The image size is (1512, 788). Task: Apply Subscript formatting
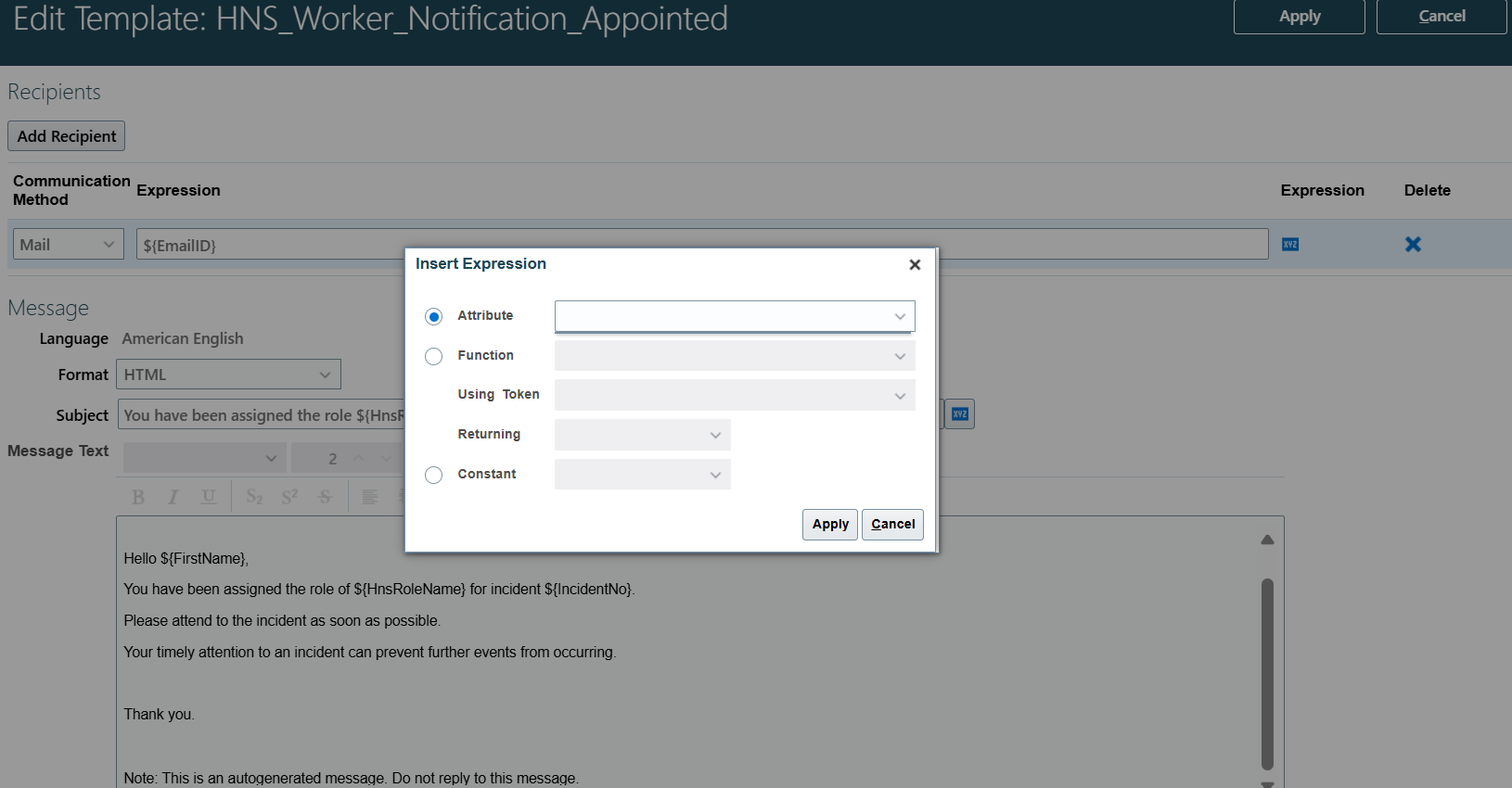[x=254, y=497]
